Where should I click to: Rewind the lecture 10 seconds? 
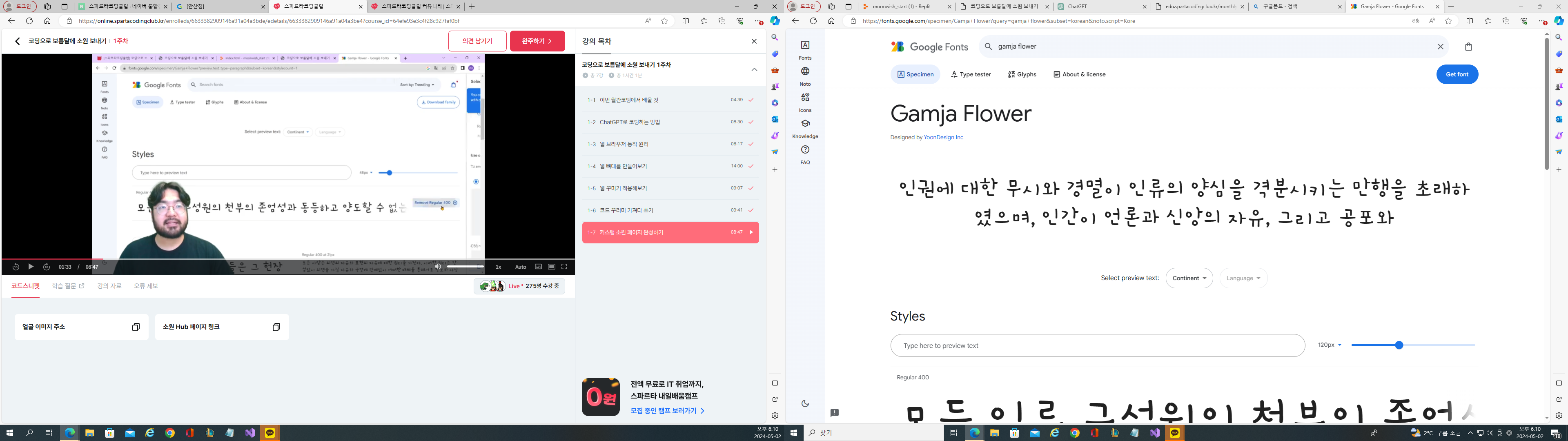click(16, 267)
